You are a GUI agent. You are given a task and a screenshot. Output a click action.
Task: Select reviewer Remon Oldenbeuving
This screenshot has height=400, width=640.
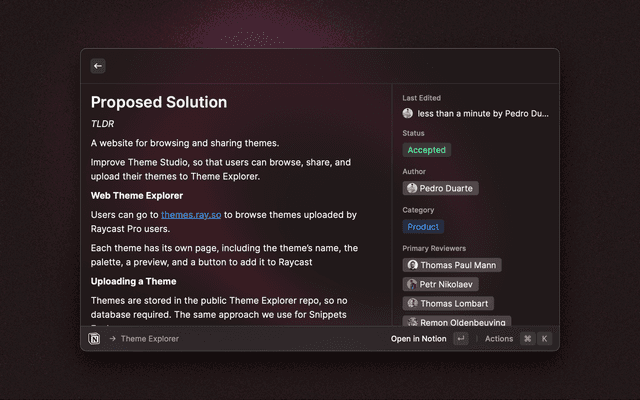[x=457, y=322]
